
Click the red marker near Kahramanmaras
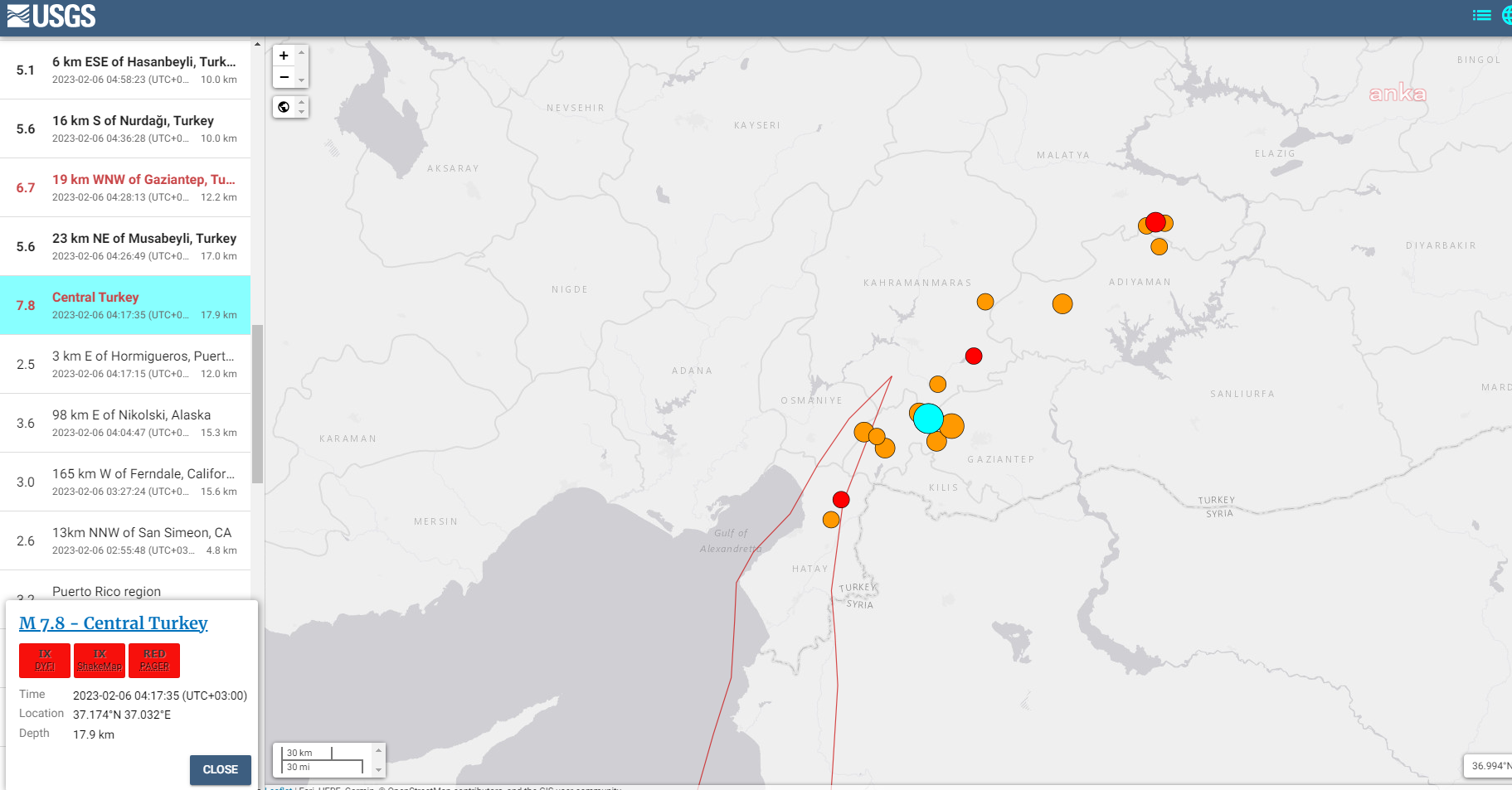(x=974, y=356)
